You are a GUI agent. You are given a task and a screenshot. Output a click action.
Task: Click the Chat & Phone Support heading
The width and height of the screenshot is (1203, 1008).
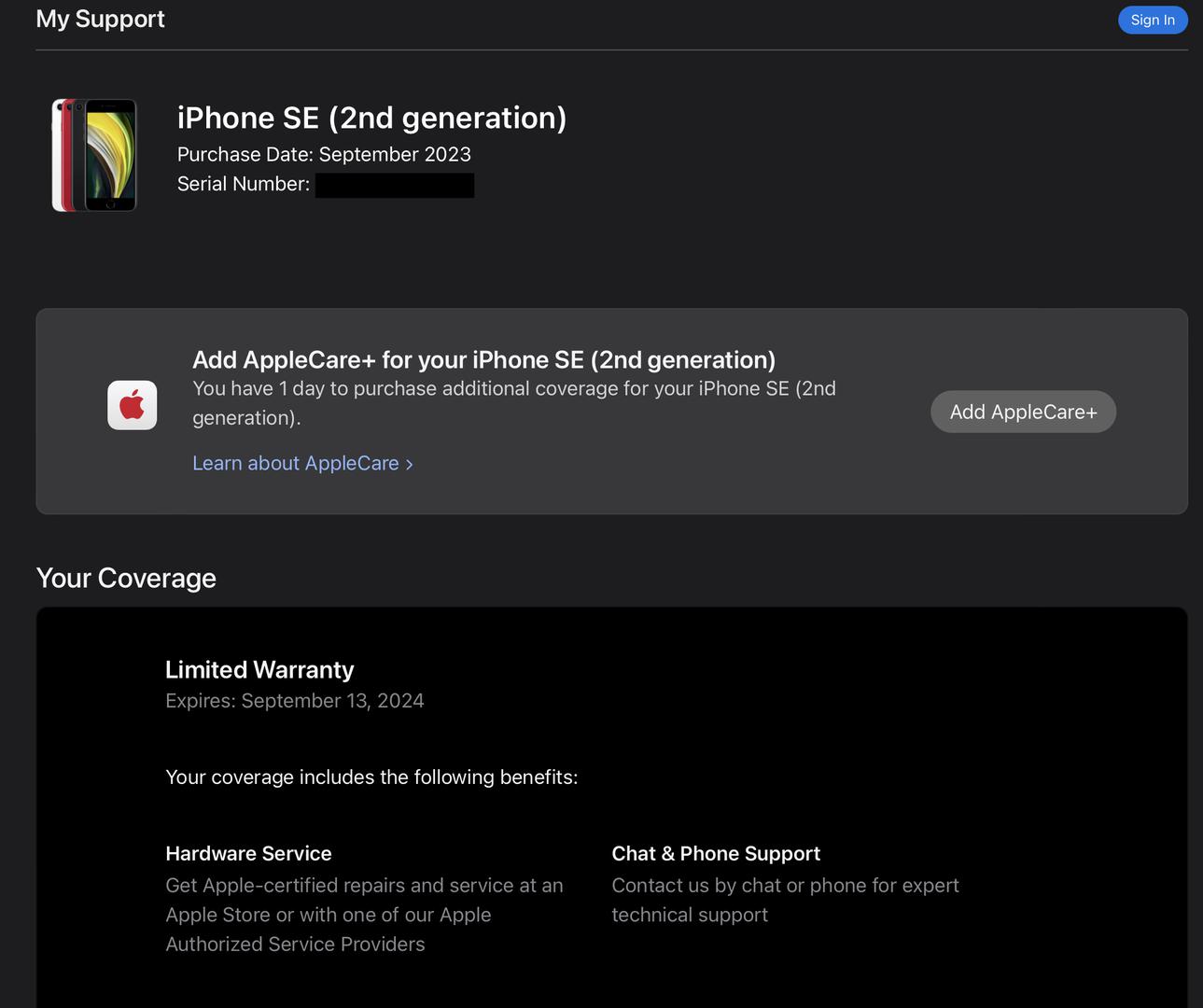716,853
